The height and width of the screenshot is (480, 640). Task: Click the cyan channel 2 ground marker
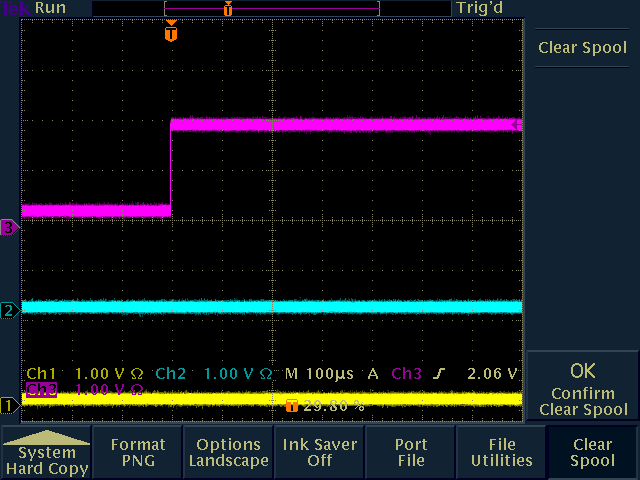click(8, 310)
